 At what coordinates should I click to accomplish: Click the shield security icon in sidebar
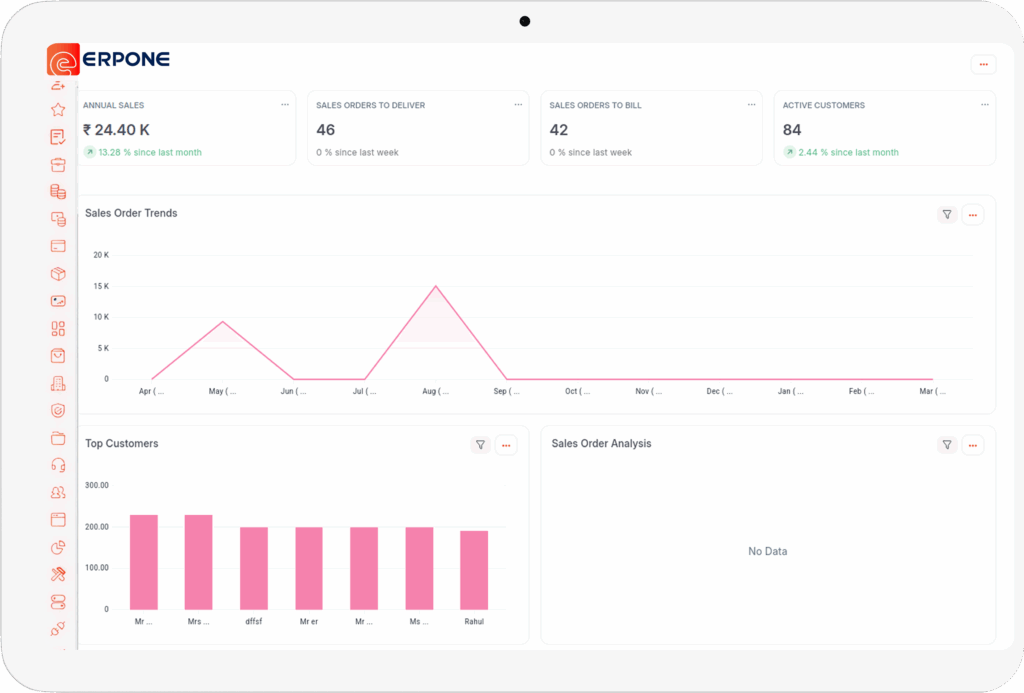pos(58,410)
